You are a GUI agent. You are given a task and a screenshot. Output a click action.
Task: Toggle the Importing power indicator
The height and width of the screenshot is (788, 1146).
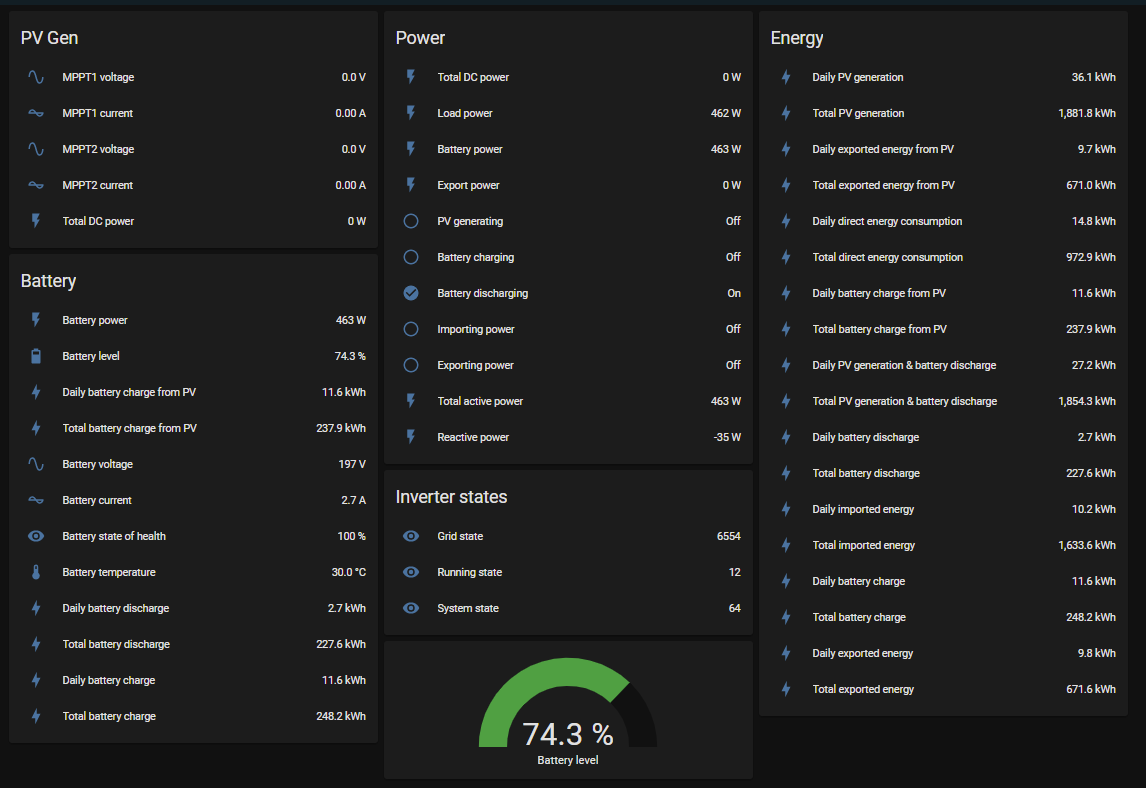[x=410, y=329]
